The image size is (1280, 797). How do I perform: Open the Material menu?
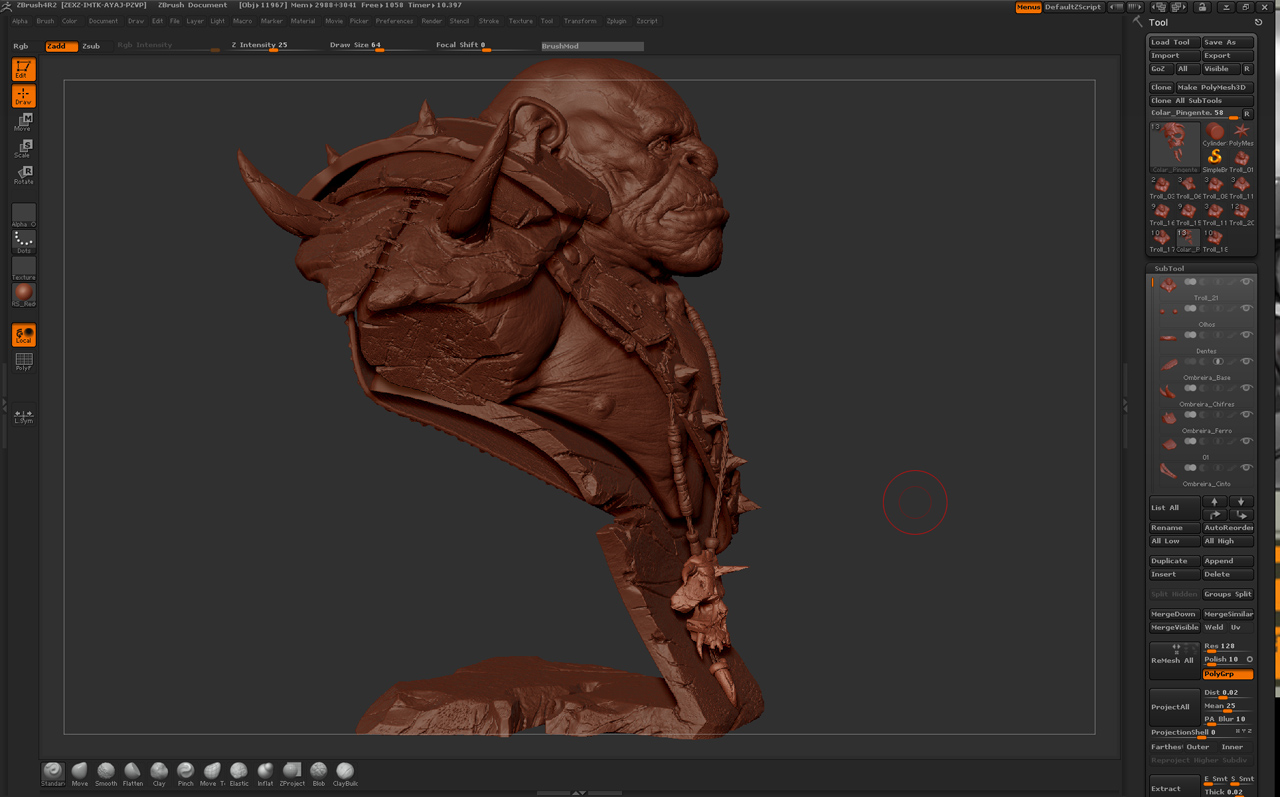coord(303,21)
